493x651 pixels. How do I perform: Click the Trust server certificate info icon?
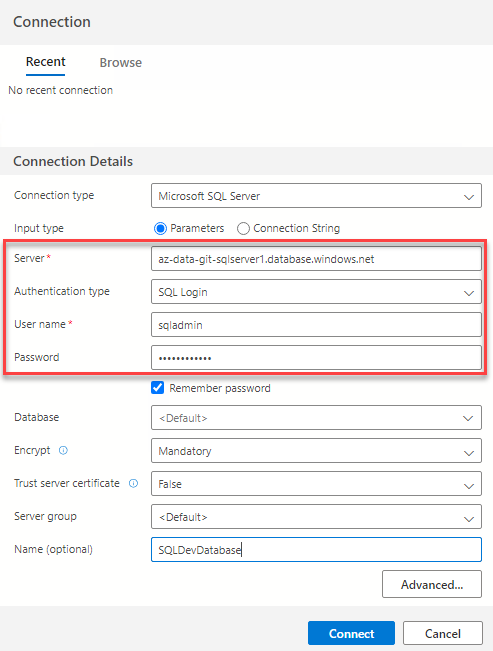(133, 483)
